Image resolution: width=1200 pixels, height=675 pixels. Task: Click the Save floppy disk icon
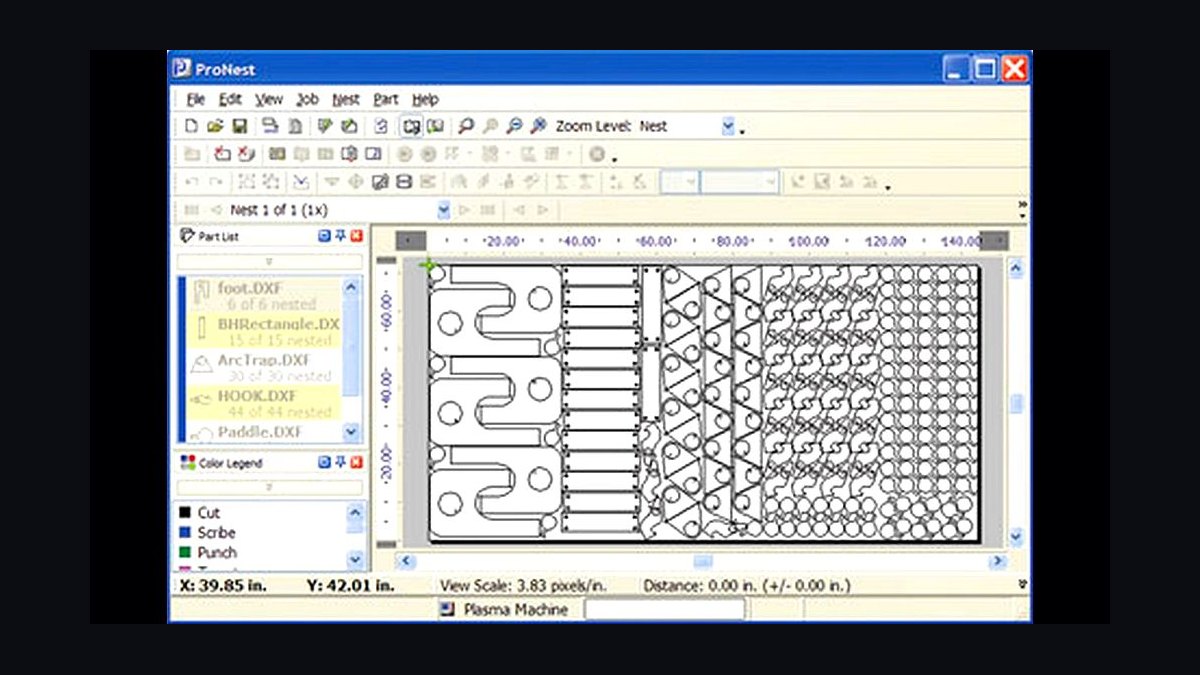[240, 126]
